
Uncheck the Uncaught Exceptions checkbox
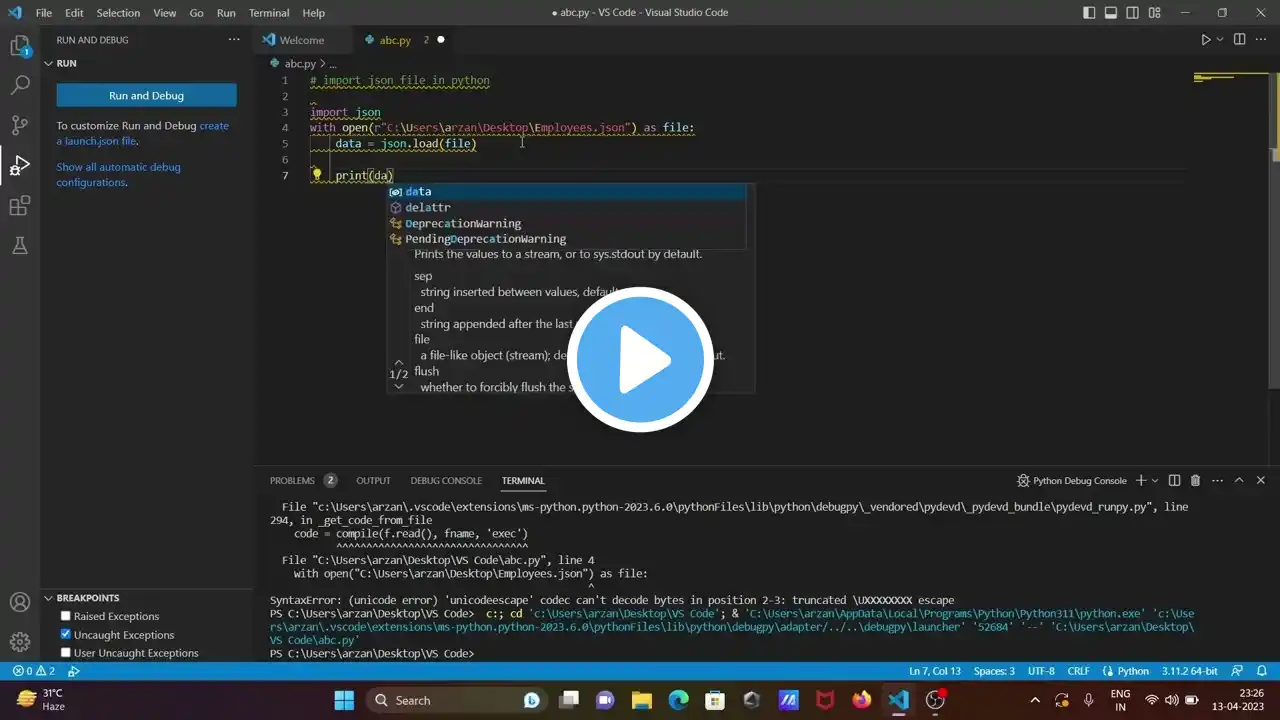pyautogui.click(x=66, y=635)
